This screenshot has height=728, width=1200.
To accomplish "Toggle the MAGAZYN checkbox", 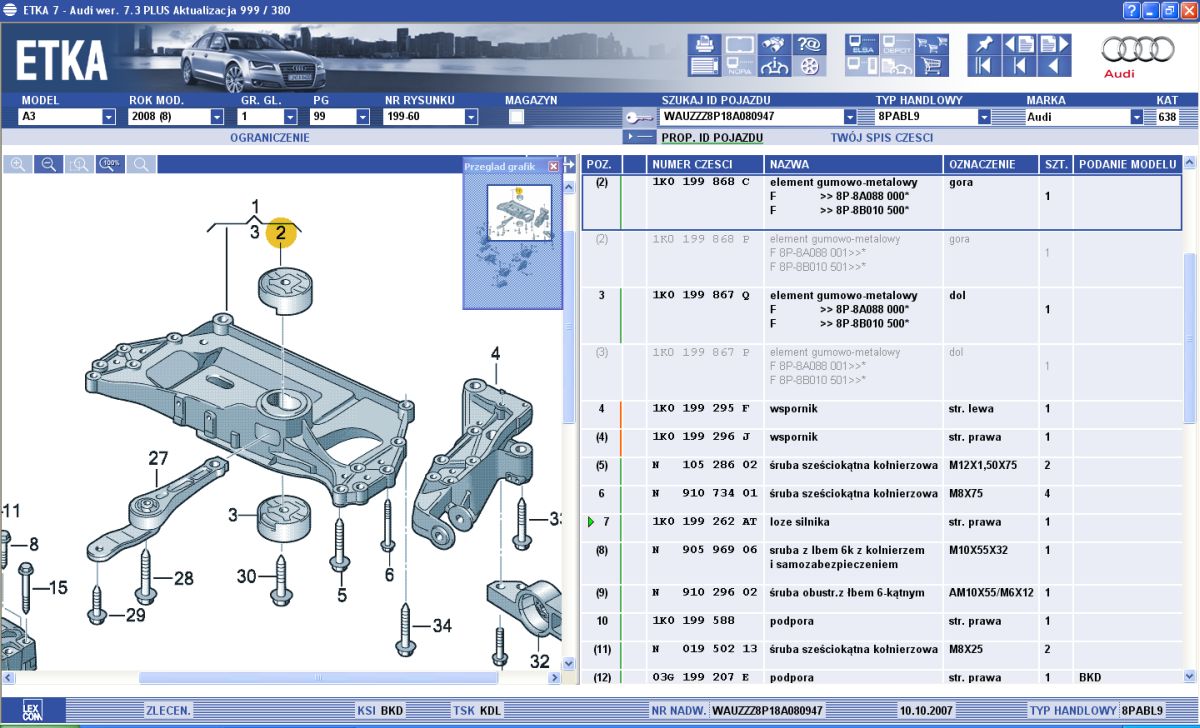I will pos(517,117).
